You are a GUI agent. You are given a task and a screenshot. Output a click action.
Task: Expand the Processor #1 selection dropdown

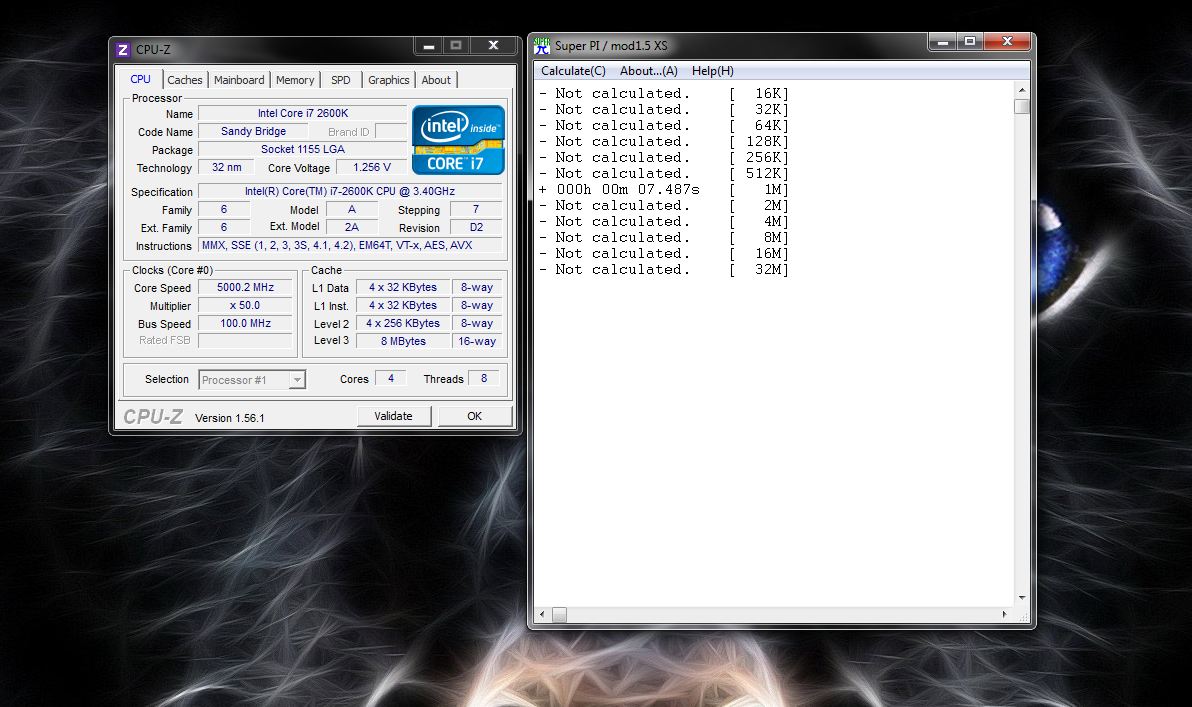point(297,379)
